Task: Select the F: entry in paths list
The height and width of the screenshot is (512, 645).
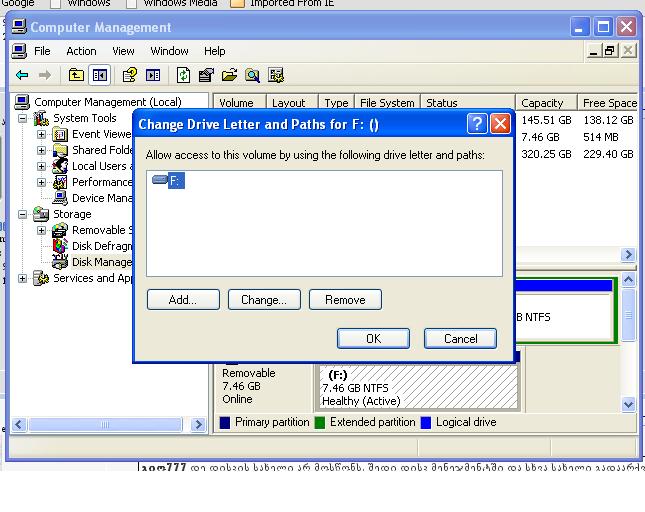Action: [176, 181]
